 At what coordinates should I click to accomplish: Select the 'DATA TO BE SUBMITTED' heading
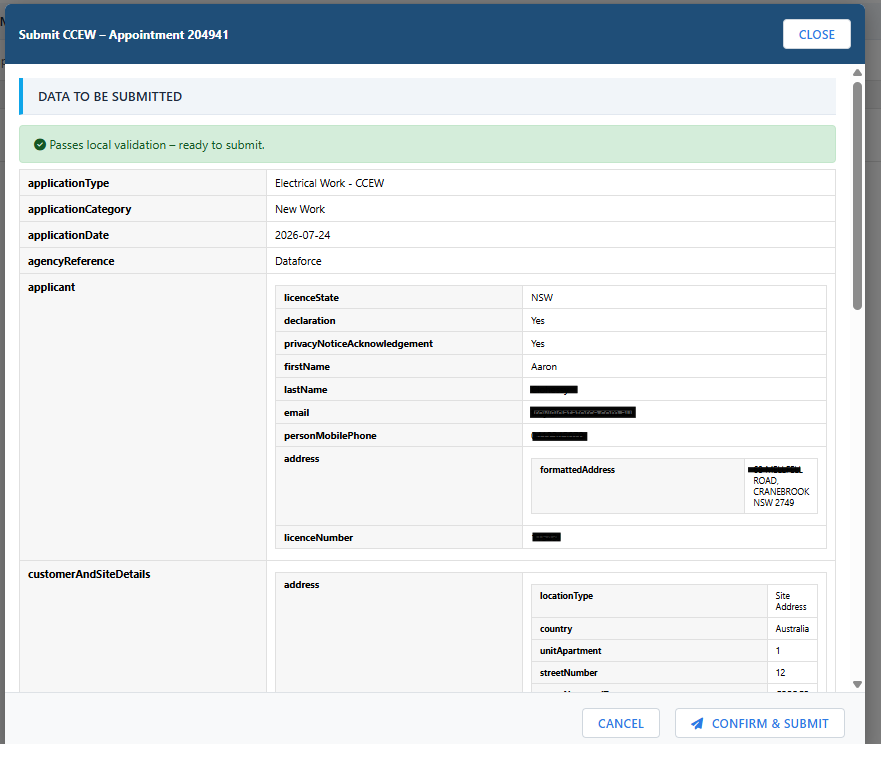click(110, 97)
